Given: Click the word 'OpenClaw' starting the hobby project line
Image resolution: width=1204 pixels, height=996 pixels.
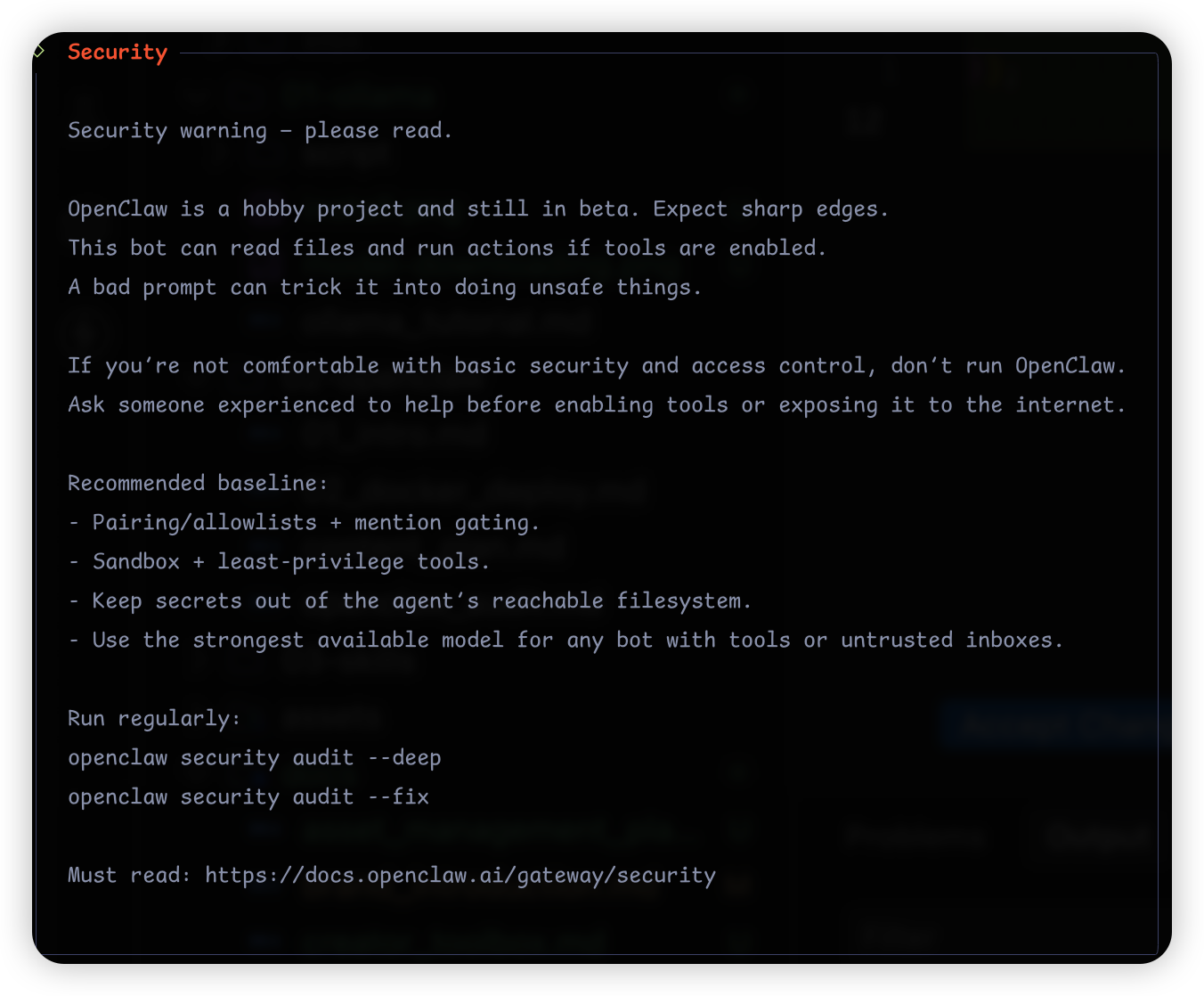Looking at the screenshot, I should coord(118,208).
